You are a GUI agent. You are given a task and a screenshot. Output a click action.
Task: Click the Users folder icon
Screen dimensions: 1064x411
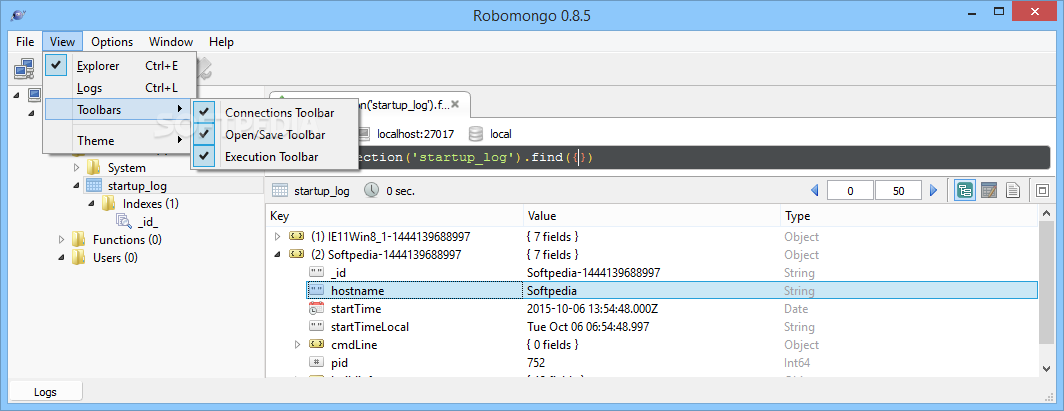tap(79, 258)
